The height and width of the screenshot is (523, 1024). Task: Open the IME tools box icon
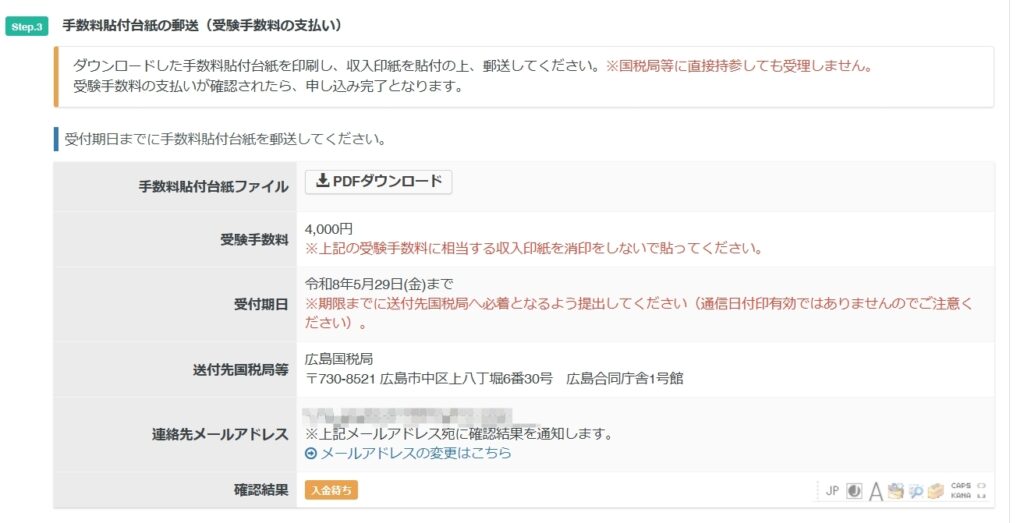pyautogui.click(x=935, y=491)
